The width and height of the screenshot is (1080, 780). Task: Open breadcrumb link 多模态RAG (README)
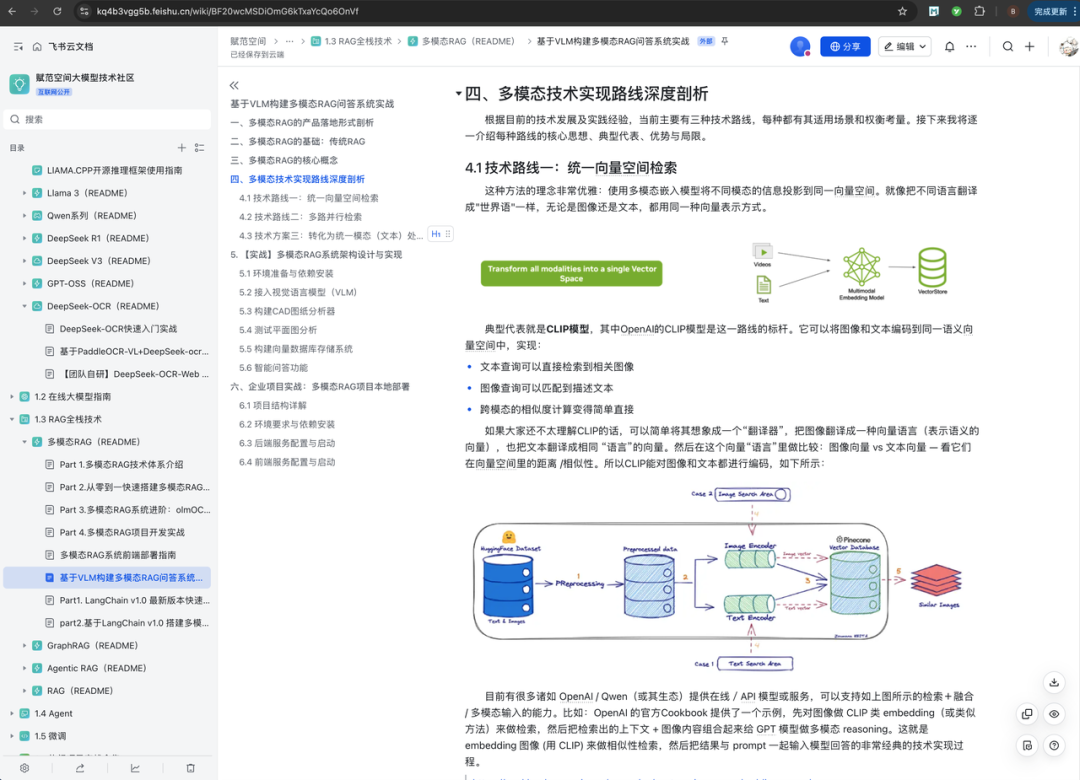[461, 41]
